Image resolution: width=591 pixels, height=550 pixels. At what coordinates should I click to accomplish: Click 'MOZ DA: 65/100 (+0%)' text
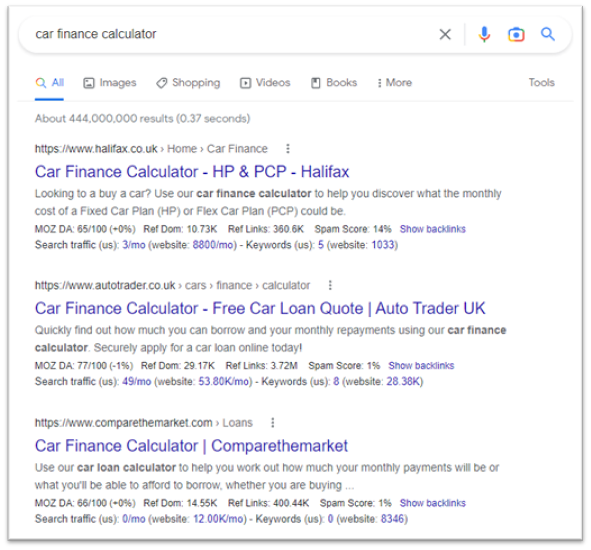click(85, 229)
